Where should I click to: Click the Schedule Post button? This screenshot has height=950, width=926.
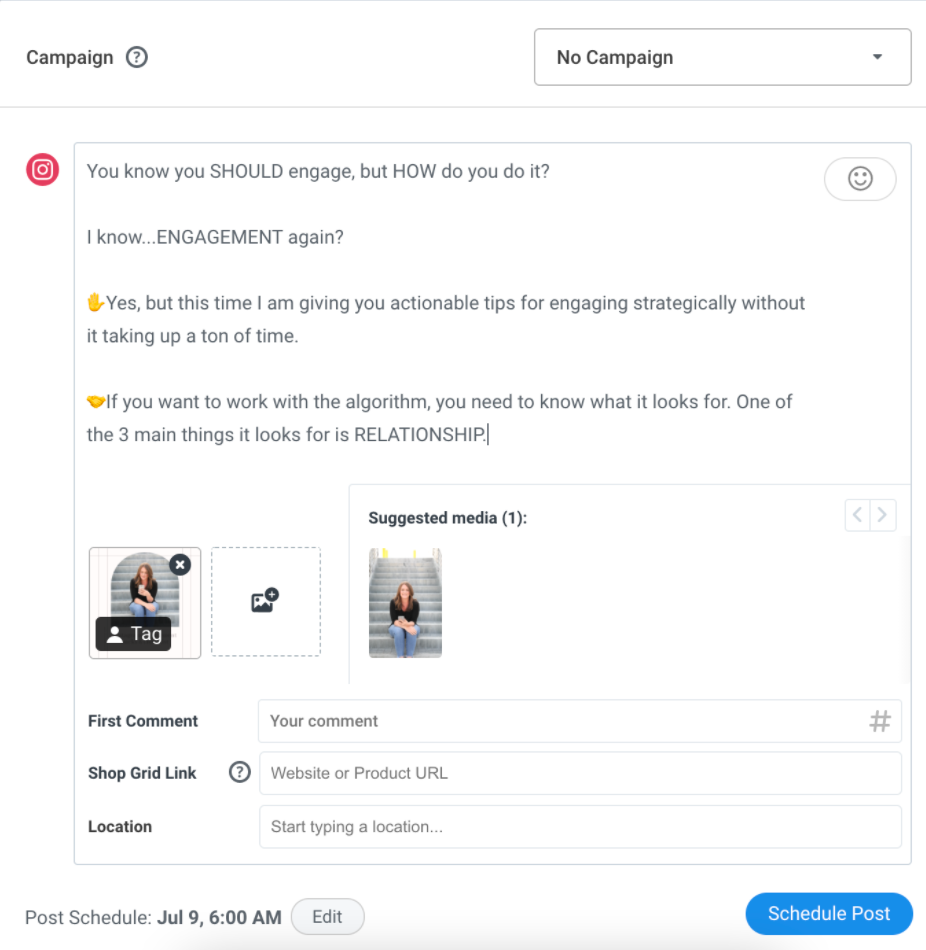(x=828, y=913)
